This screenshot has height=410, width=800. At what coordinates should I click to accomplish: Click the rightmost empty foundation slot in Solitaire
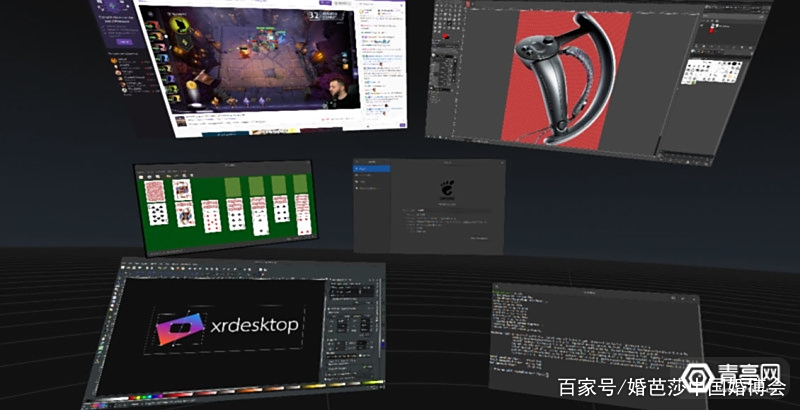301,184
